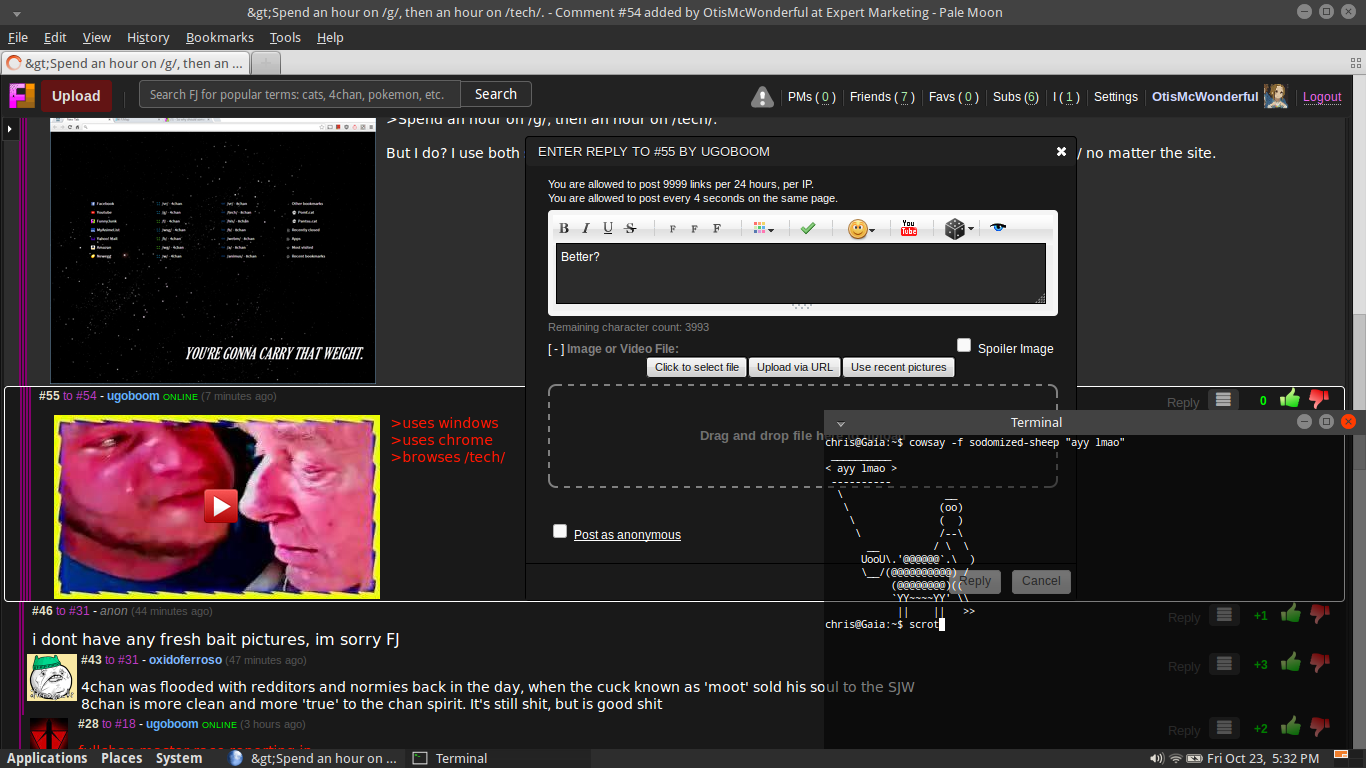Thumb up comment #55 by ugoboom
The height and width of the screenshot is (768, 1366).
1290,399
